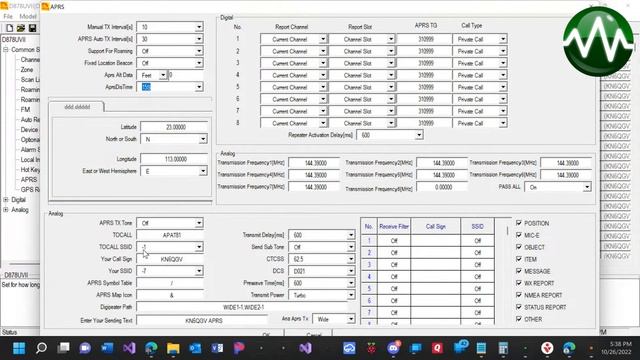Open APRS Auto TX Interval dropdown
This screenshot has height=360, width=640.
[x=199, y=39]
